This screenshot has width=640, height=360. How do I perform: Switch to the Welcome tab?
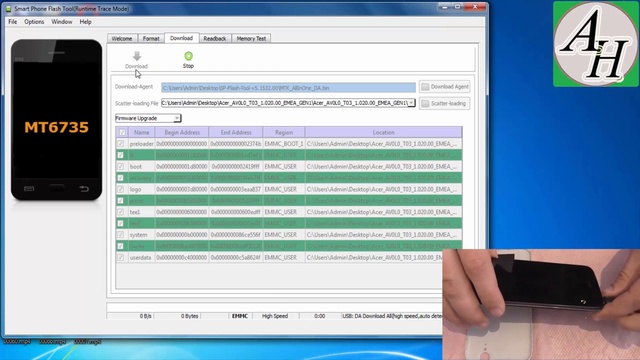pyautogui.click(x=122, y=38)
